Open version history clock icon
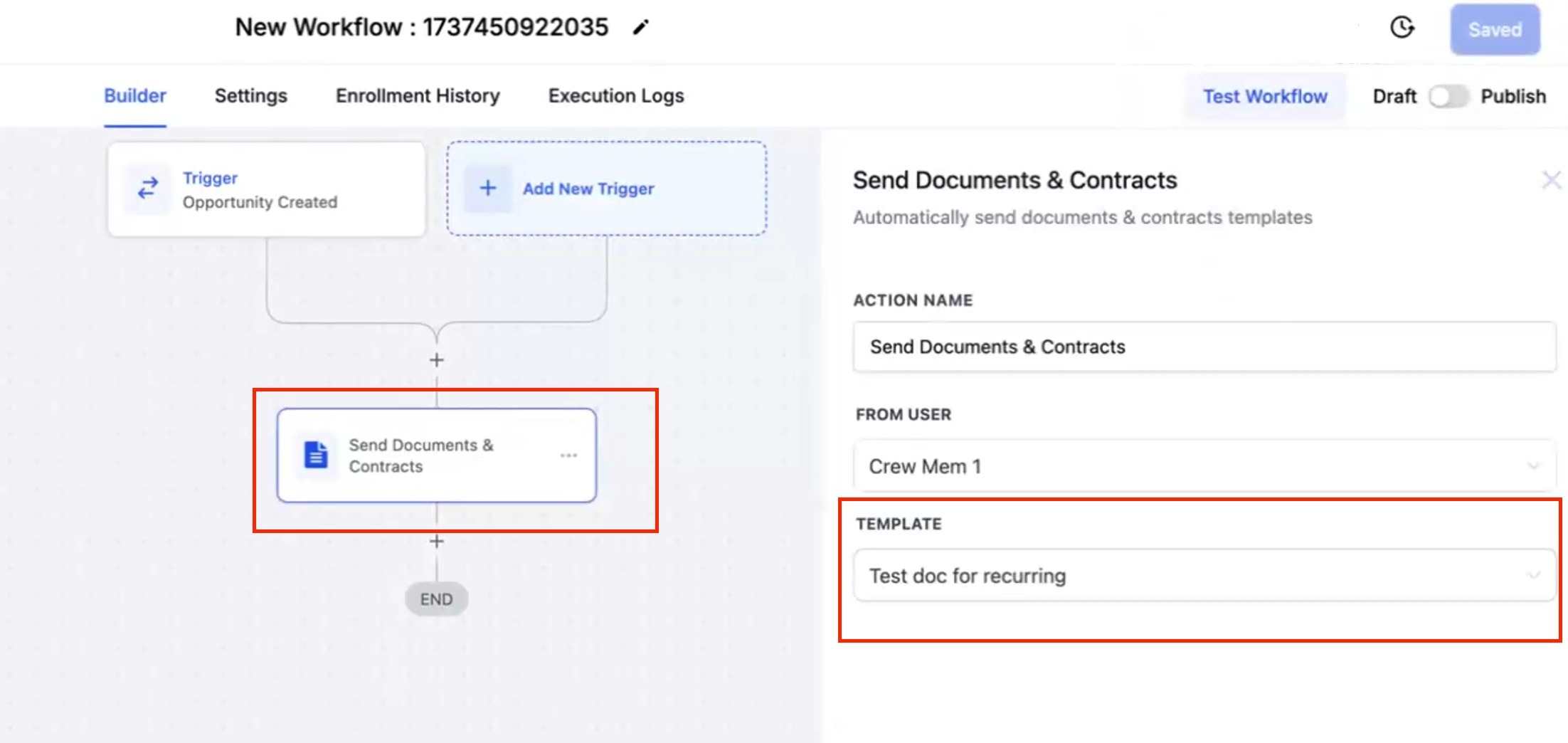The image size is (1568, 743). (x=1402, y=28)
